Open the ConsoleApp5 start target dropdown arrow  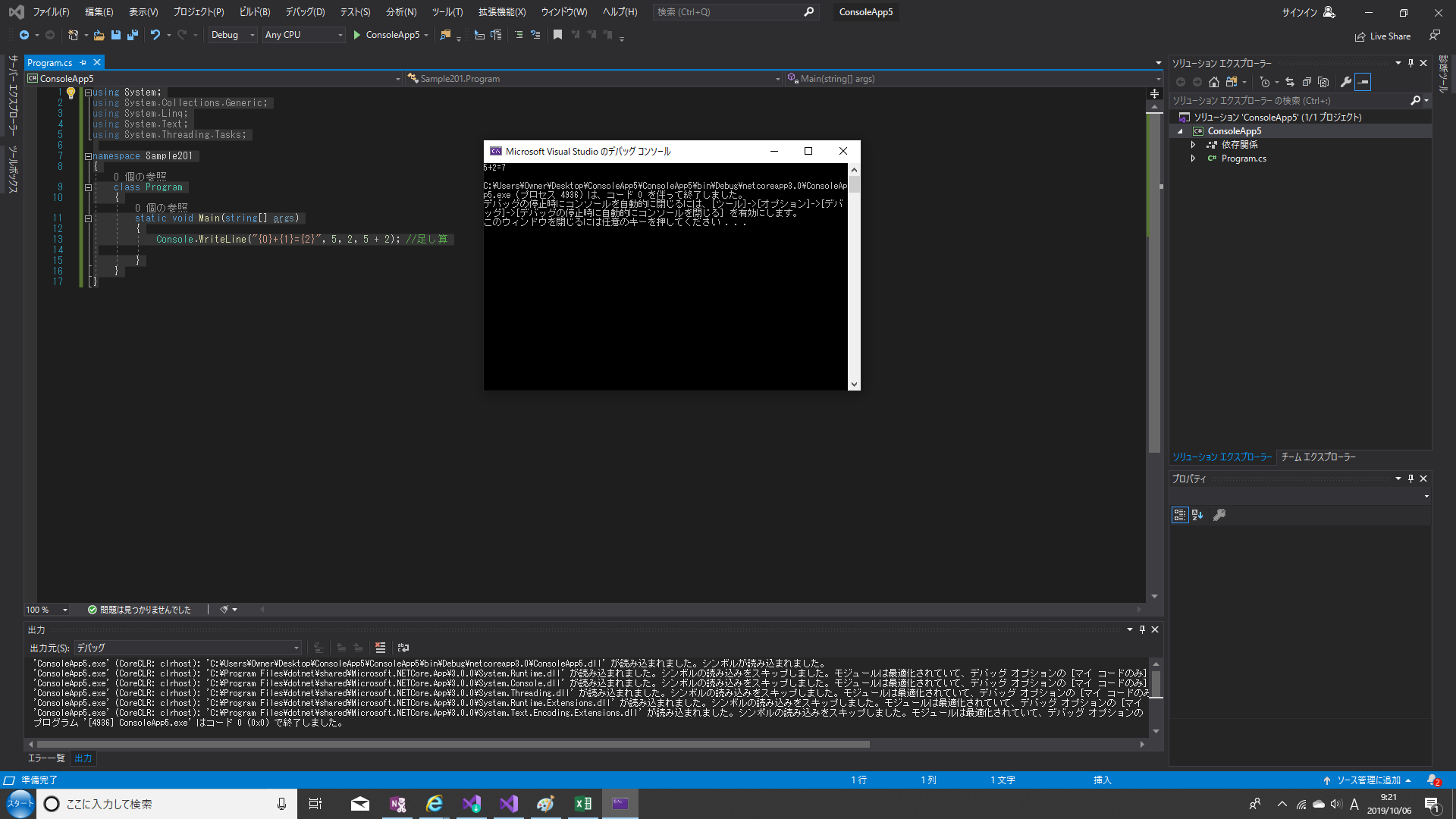coord(426,35)
